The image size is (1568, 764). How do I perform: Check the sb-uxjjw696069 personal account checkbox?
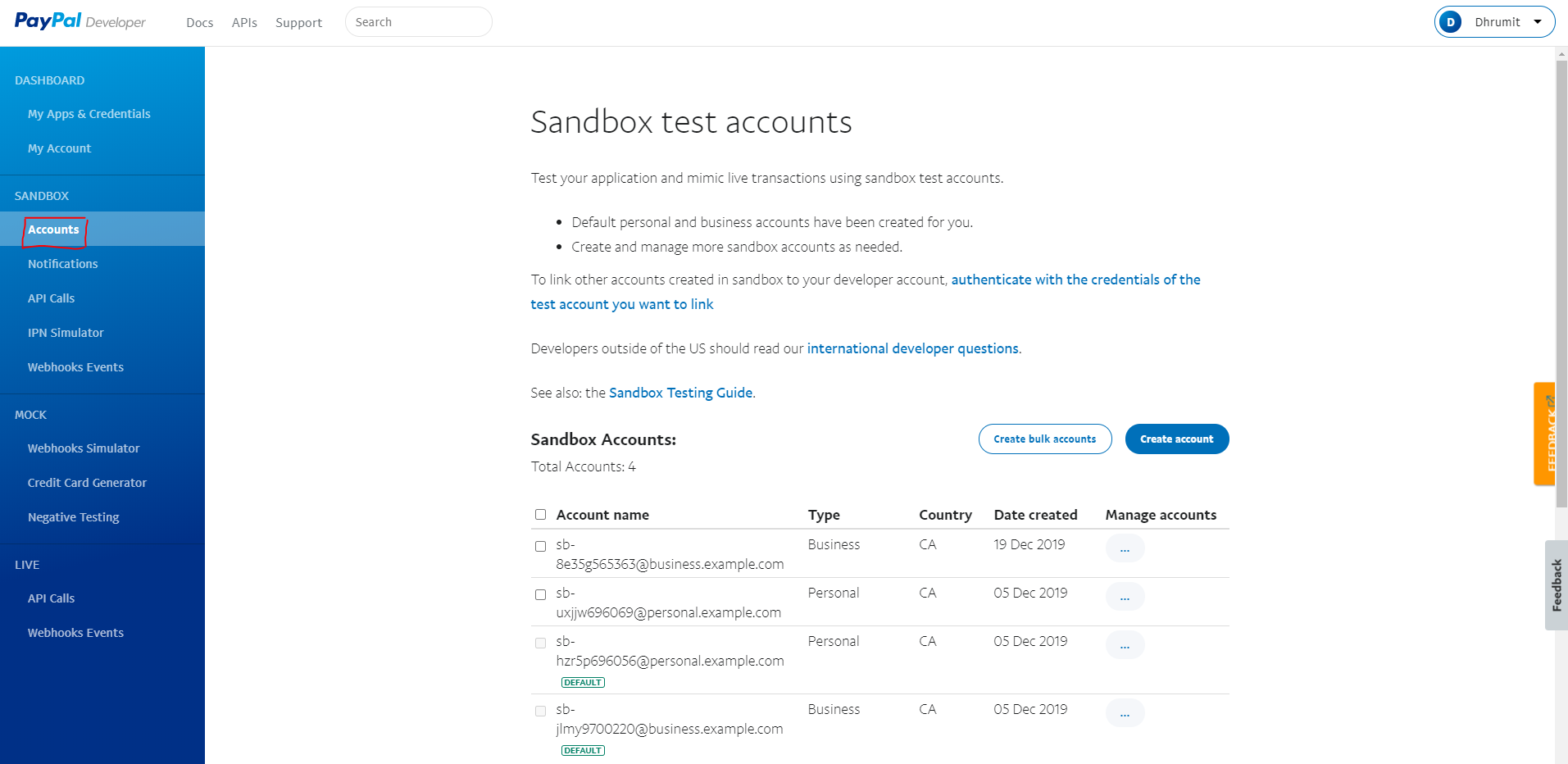(x=540, y=594)
